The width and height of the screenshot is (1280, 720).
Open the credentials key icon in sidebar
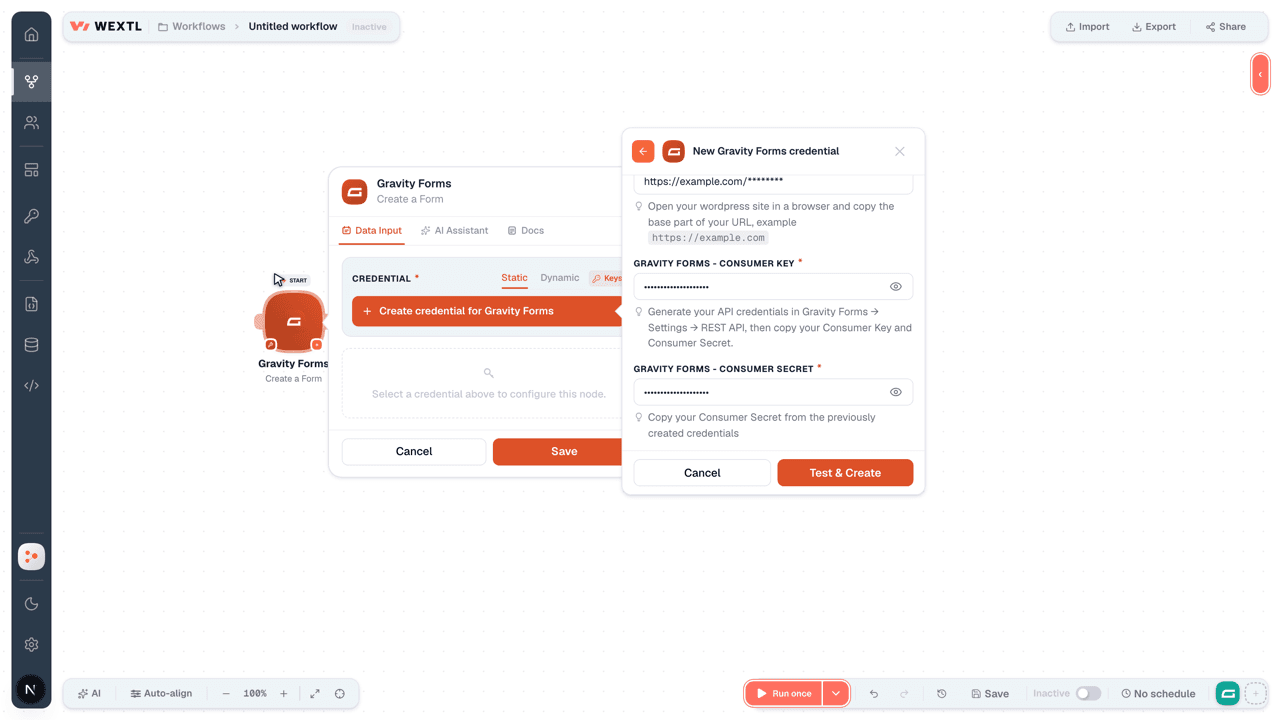(31, 216)
